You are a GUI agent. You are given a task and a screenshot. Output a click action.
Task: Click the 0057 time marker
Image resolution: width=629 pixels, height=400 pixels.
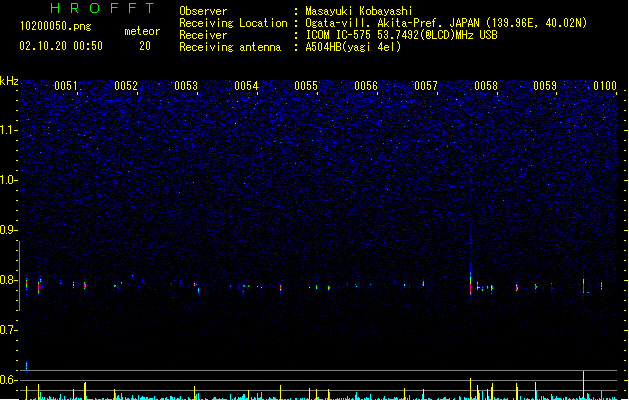(426, 86)
